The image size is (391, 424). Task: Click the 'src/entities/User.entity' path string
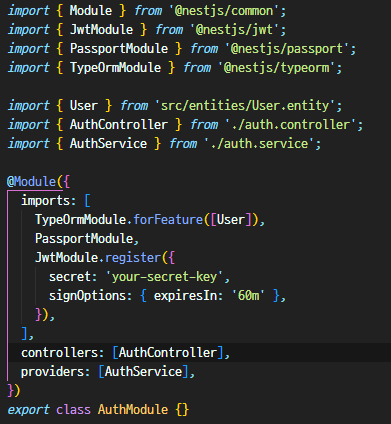245,106
